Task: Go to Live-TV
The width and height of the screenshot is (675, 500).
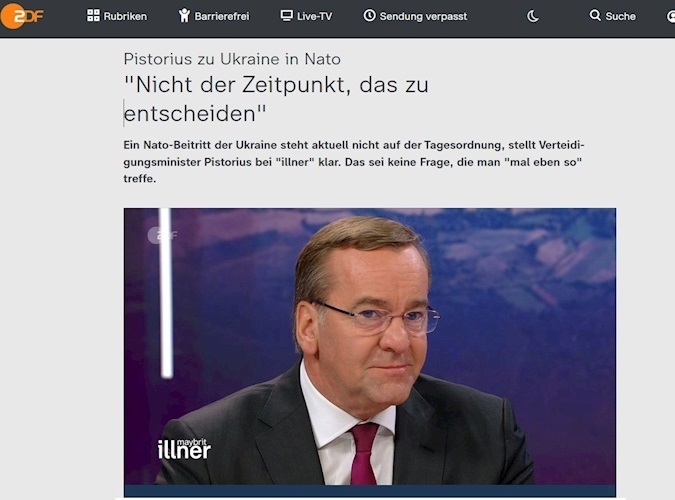Action: point(307,16)
